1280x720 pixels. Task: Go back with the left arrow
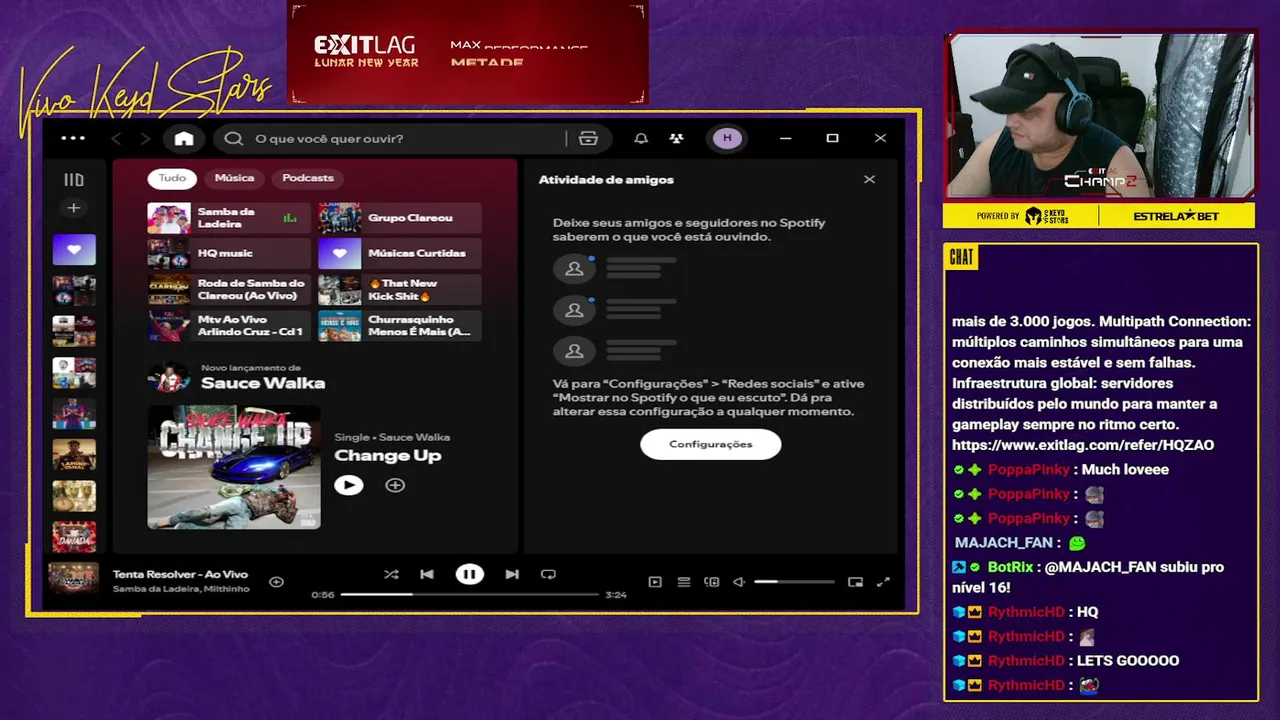tap(116, 138)
